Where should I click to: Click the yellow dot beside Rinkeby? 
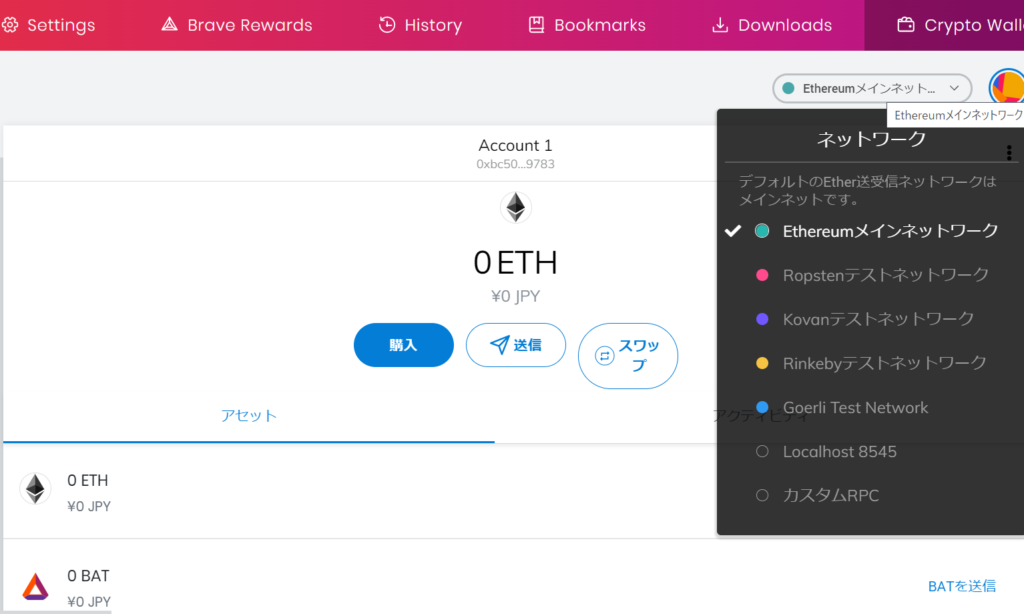(x=762, y=363)
